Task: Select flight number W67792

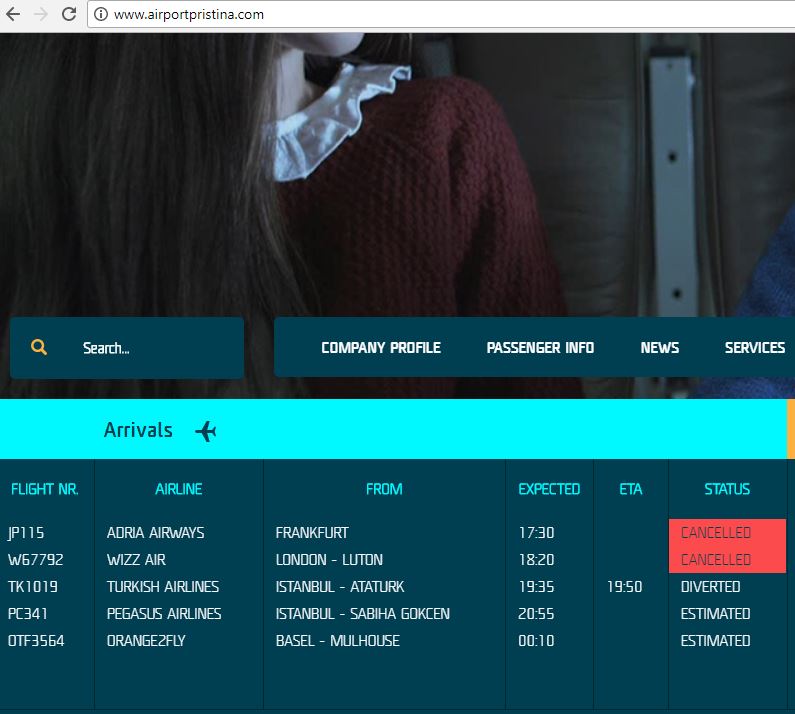Action: (x=35, y=560)
